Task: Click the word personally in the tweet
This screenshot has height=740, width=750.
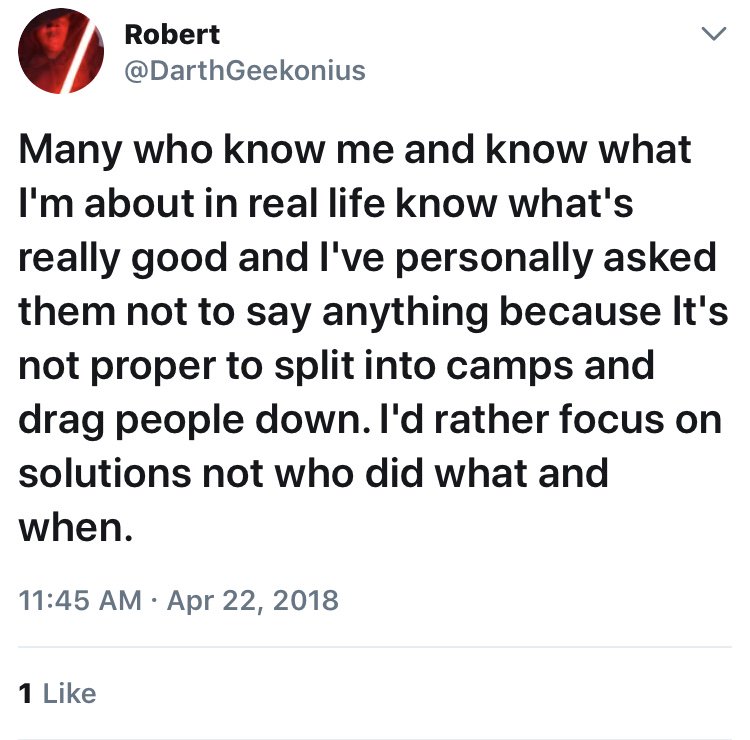Action: pyautogui.click(x=485, y=258)
